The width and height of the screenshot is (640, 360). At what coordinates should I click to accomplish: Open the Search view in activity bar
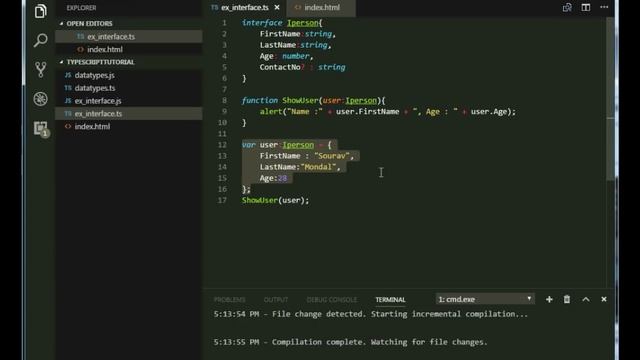click(x=40, y=40)
